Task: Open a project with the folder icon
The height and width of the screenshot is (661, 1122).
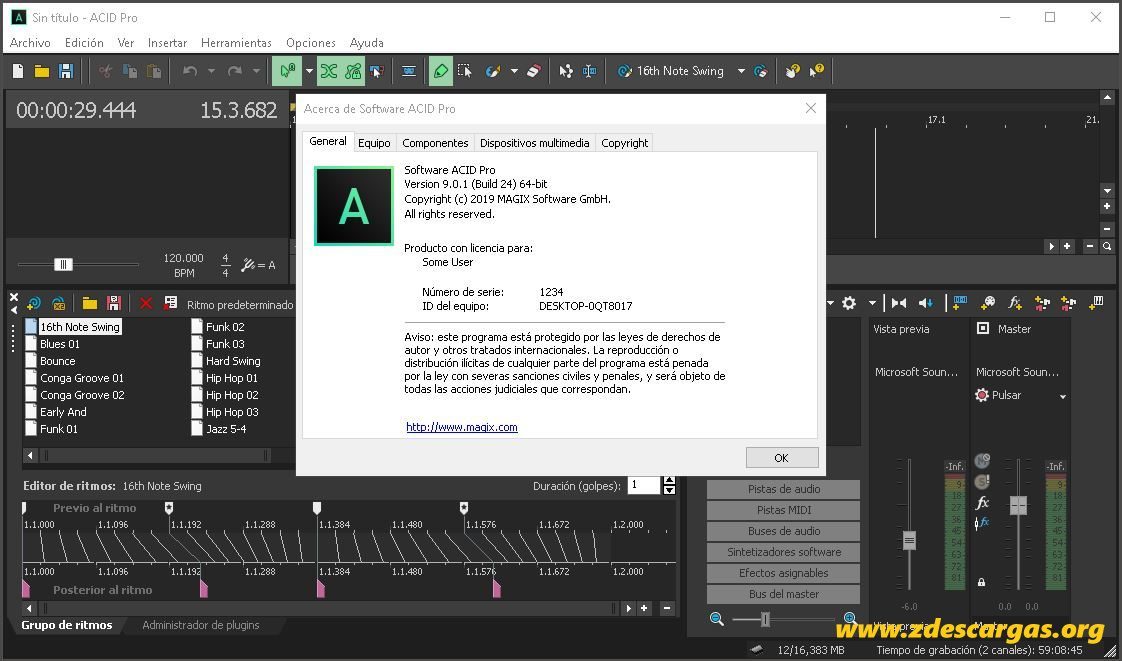Action: tap(42, 71)
